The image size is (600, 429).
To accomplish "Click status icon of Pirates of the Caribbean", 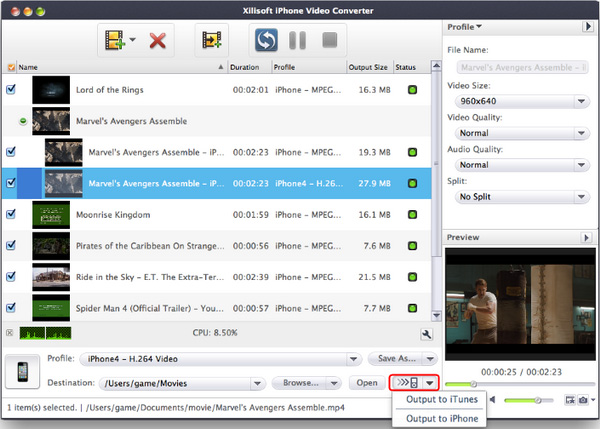I will 412,246.
